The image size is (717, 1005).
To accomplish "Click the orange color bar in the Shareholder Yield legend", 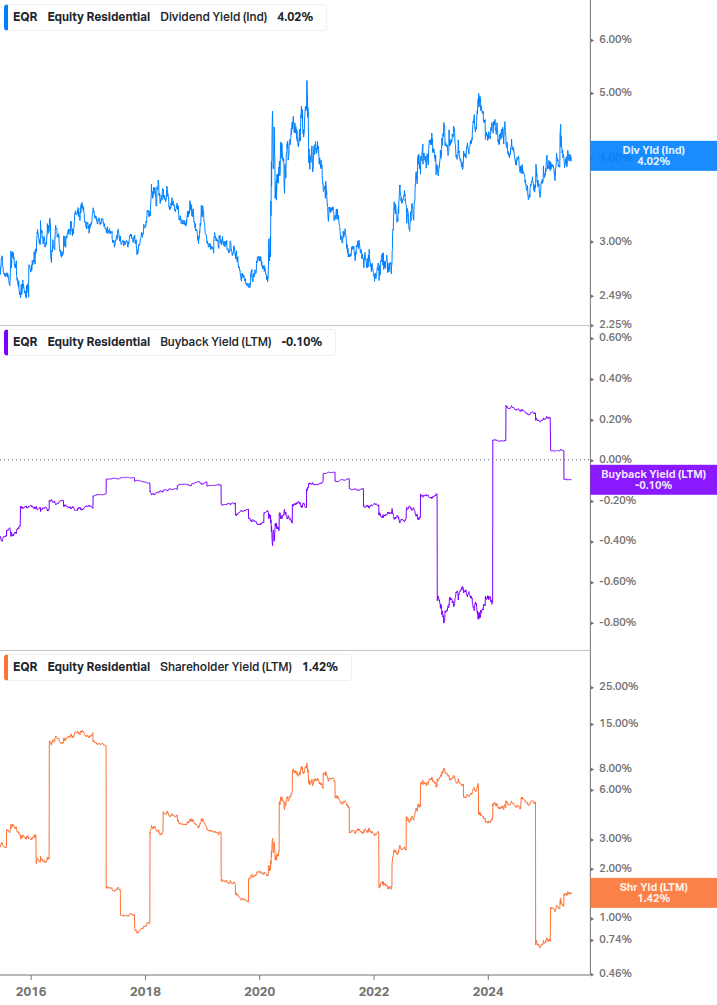I will pyautogui.click(x=6, y=667).
